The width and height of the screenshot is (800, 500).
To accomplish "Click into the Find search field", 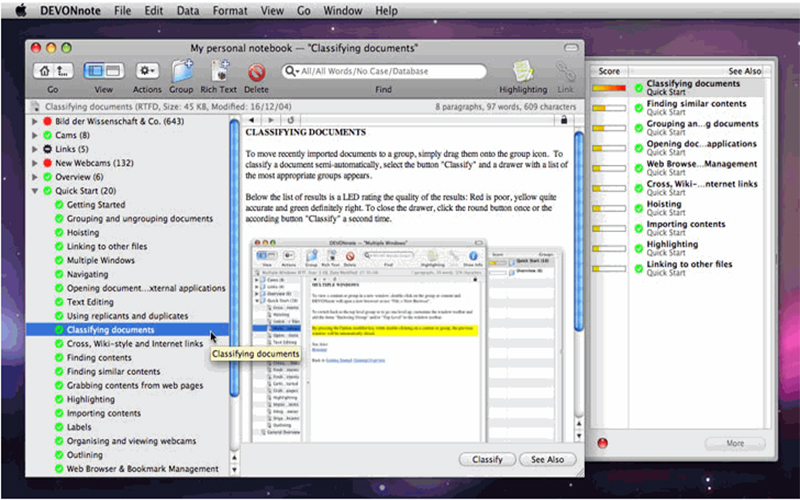I will [384, 71].
